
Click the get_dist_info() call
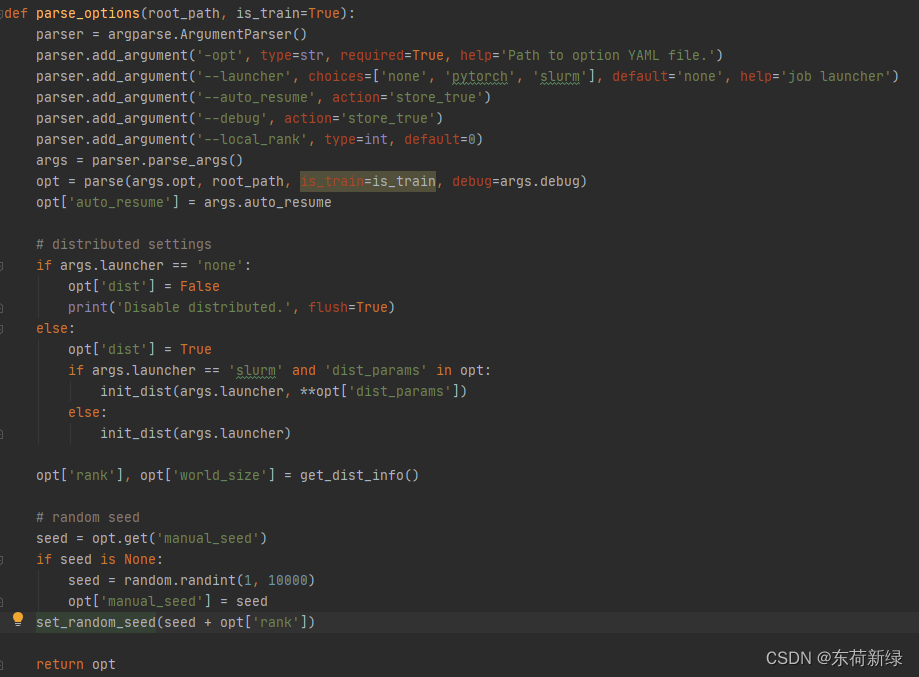pos(359,475)
